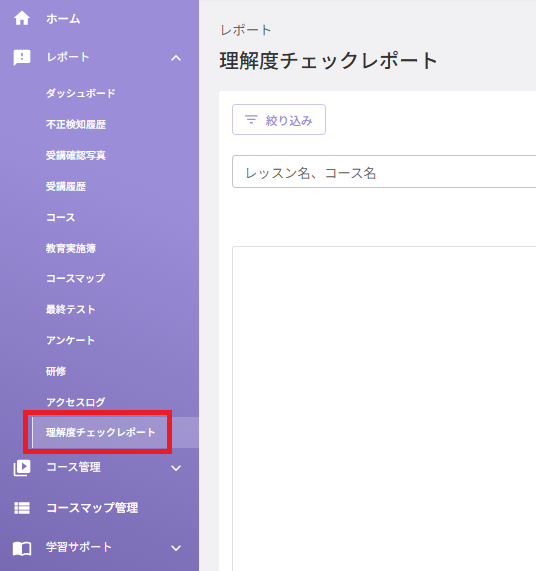Open 研修 report item
This screenshot has height=571, width=536.
(x=56, y=371)
